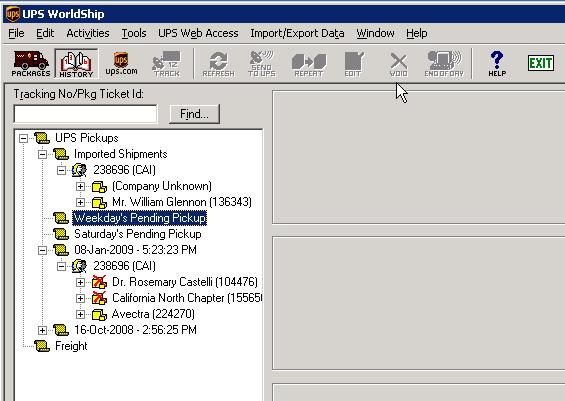Click the End of Day icon
Screen dimensions: 565x401
pos(444,64)
